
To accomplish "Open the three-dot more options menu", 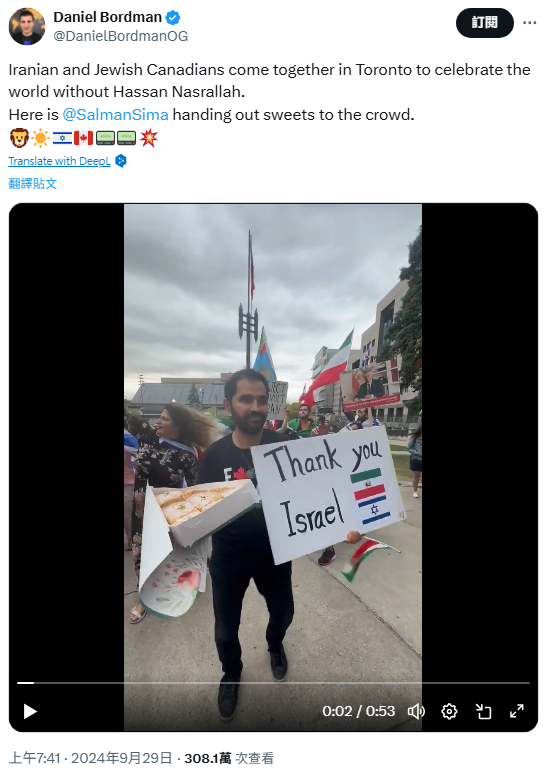I will point(530,23).
